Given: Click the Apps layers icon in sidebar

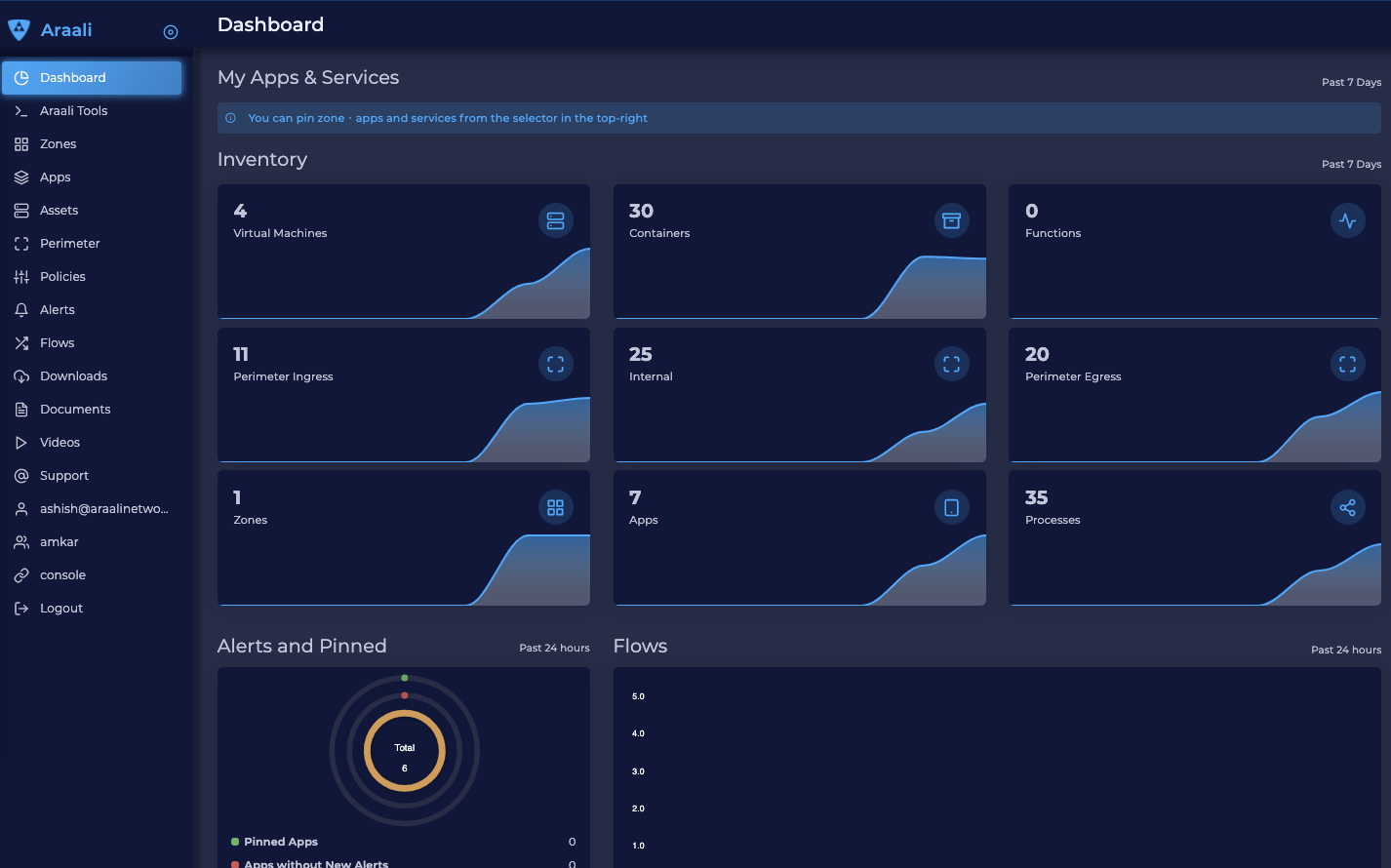Looking at the screenshot, I should [21, 178].
